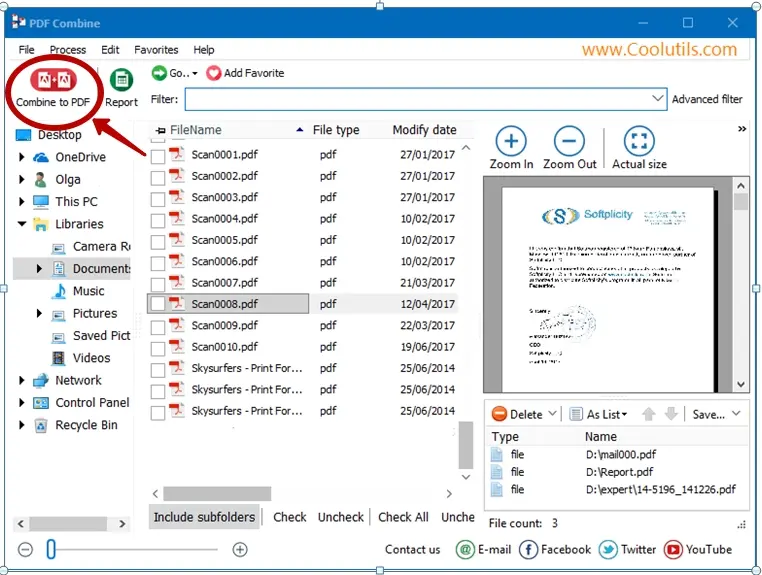Open the Favorites menu
The width and height of the screenshot is (762, 575).
(x=156, y=50)
